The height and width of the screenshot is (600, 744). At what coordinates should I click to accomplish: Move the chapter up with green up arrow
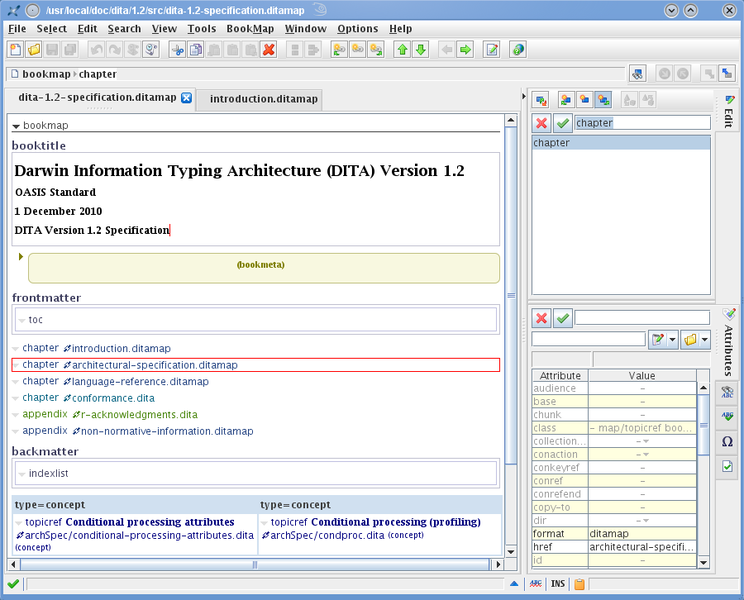(x=402, y=49)
